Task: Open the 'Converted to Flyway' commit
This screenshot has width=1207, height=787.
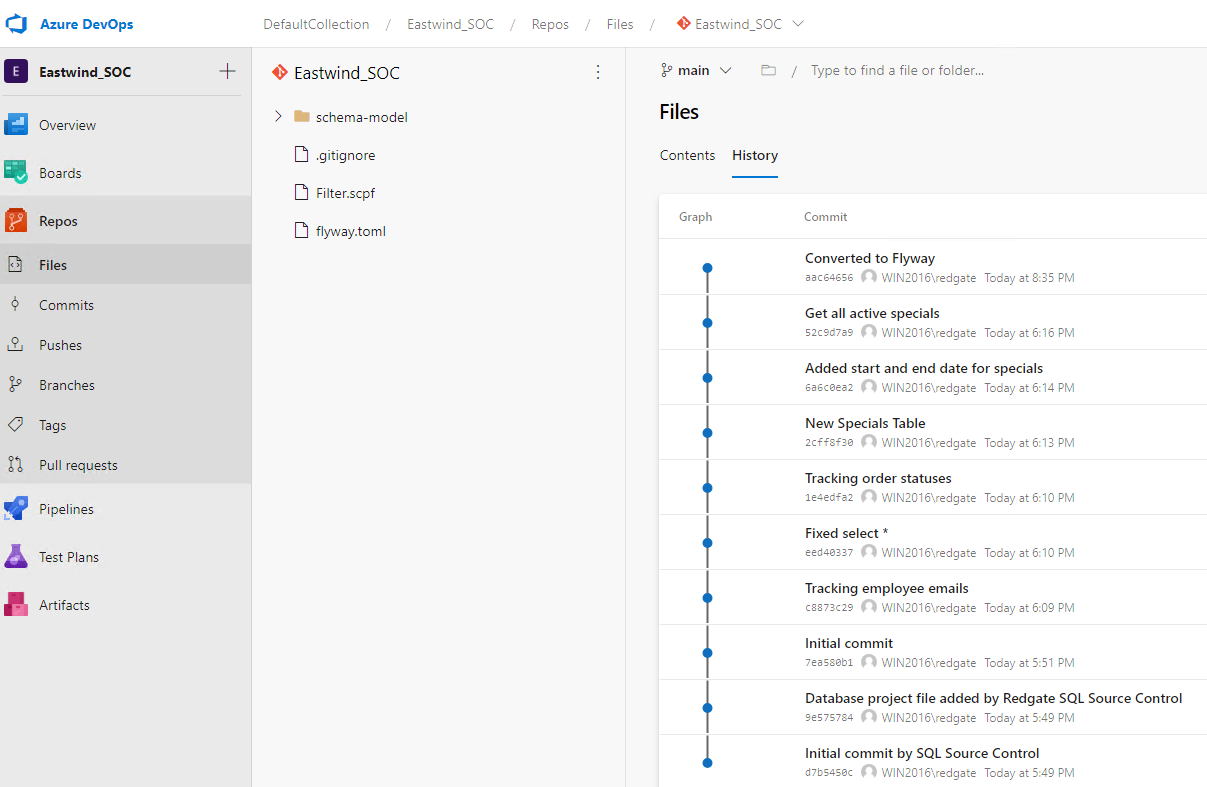Action: click(x=869, y=258)
